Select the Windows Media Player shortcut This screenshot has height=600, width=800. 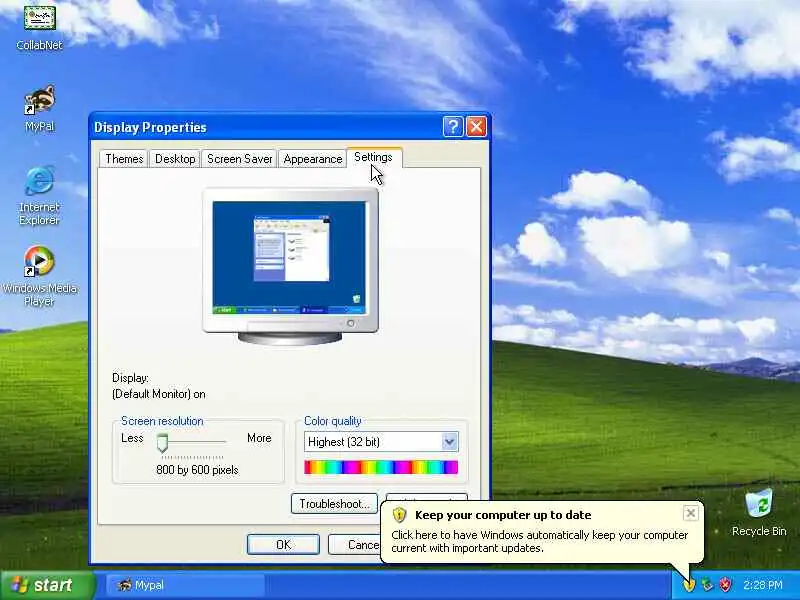pos(39,276)
